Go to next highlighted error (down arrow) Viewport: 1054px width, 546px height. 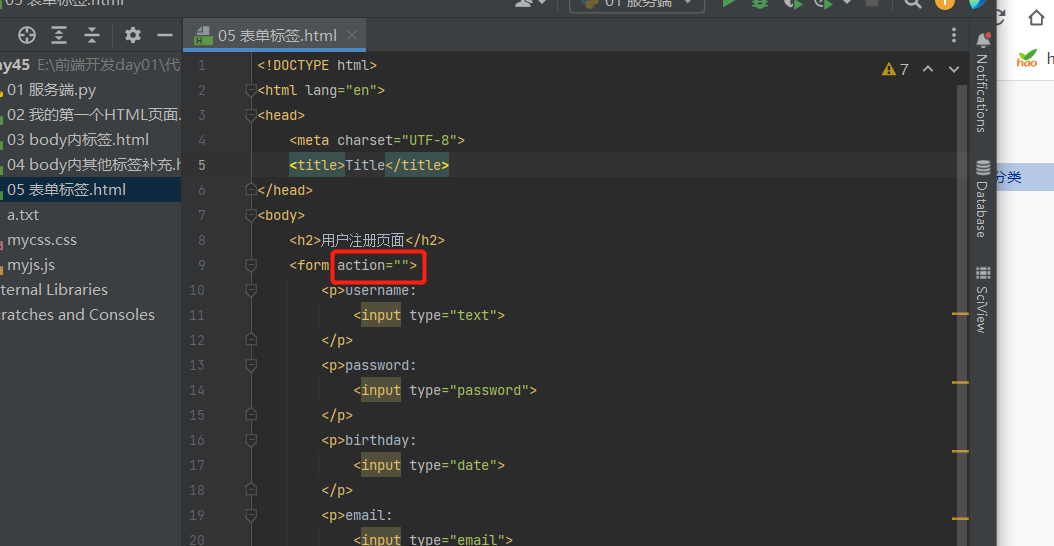(x=954, y=69)
